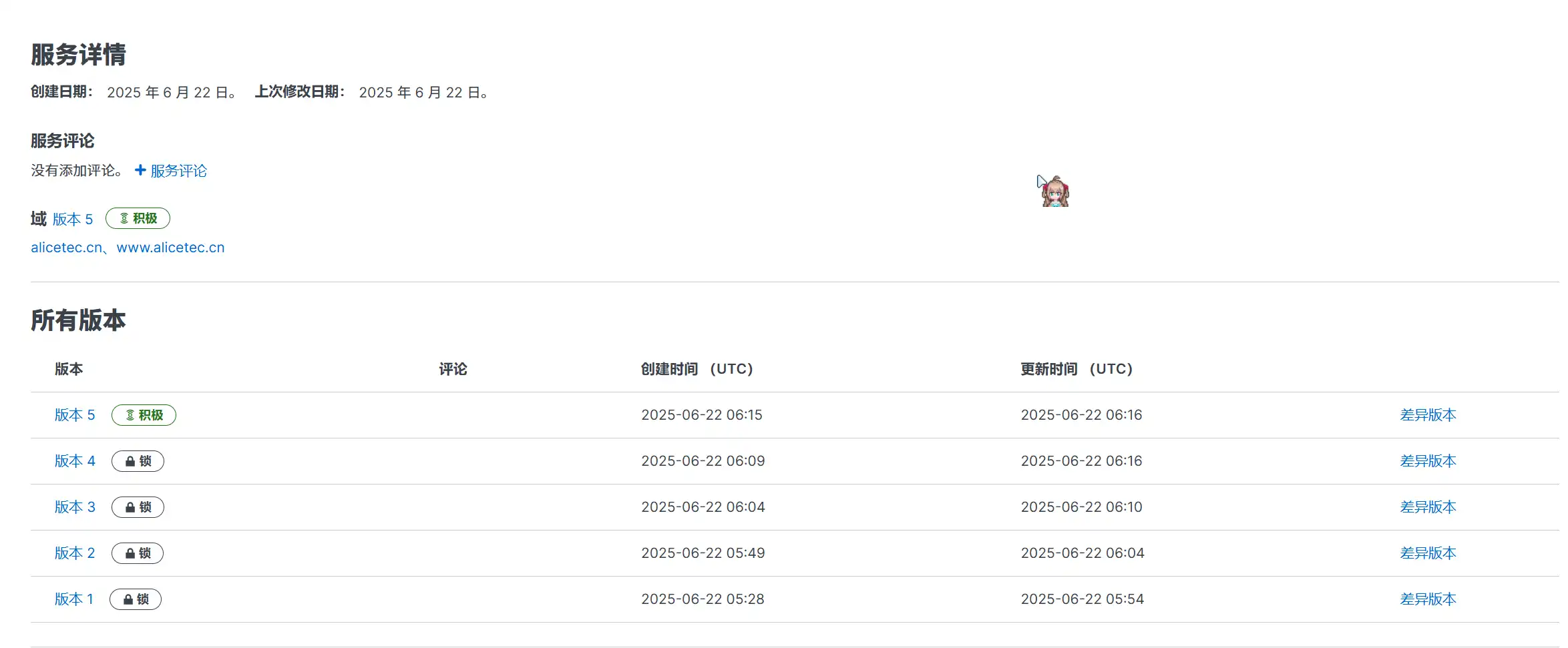
Task: Click the lock badge for version 4
Action: (138, 461)
